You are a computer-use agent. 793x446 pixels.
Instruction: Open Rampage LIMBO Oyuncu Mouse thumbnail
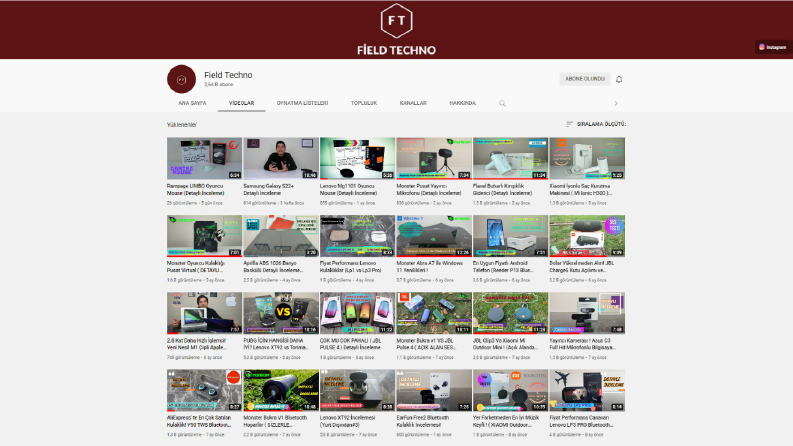204,158
